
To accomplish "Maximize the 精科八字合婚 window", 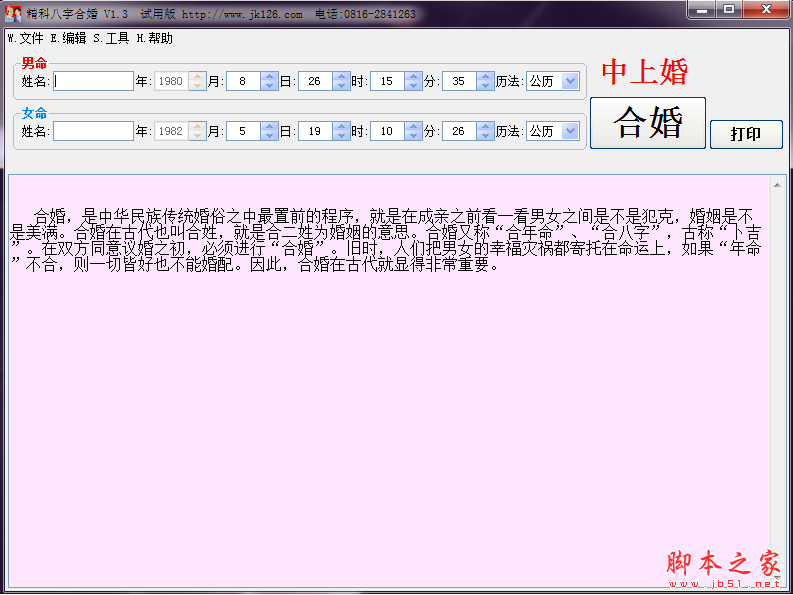I will click(x=729, y=9).
